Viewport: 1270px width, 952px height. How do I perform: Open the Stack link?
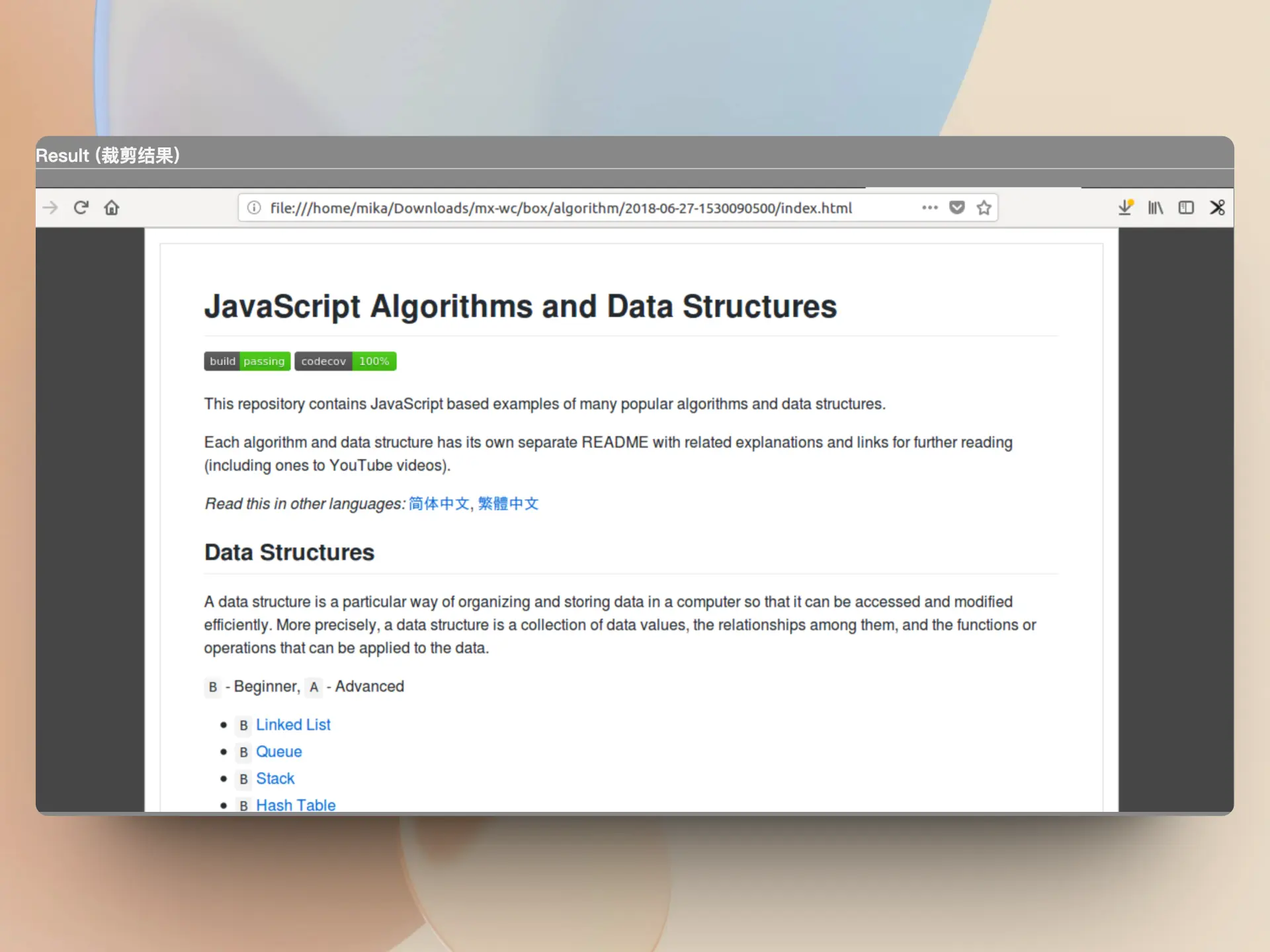(275, 778)
